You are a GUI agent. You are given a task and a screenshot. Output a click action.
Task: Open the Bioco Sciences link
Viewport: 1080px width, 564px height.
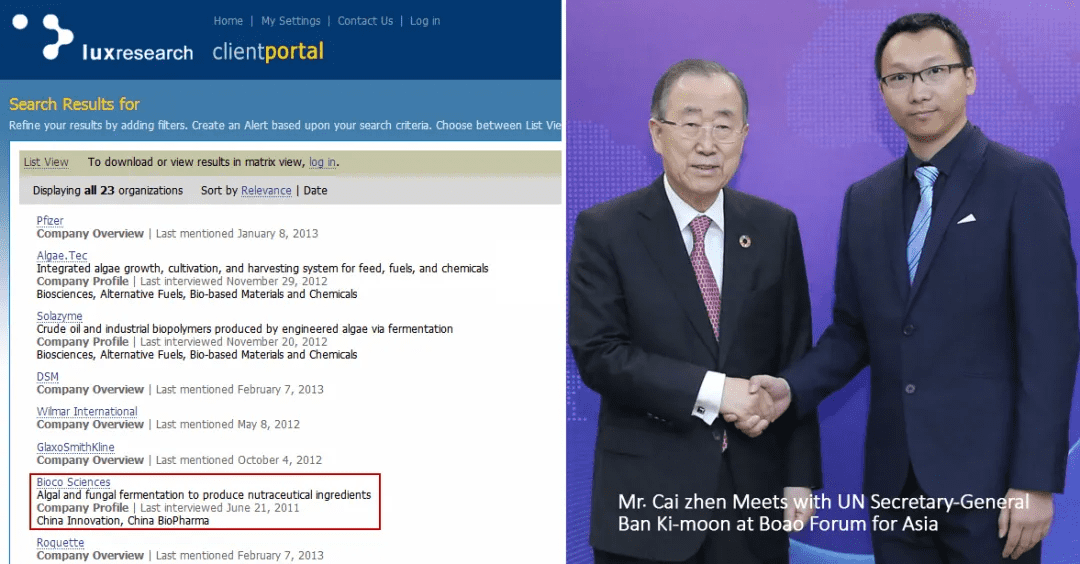pyautogui.click(x=73, y=482)
